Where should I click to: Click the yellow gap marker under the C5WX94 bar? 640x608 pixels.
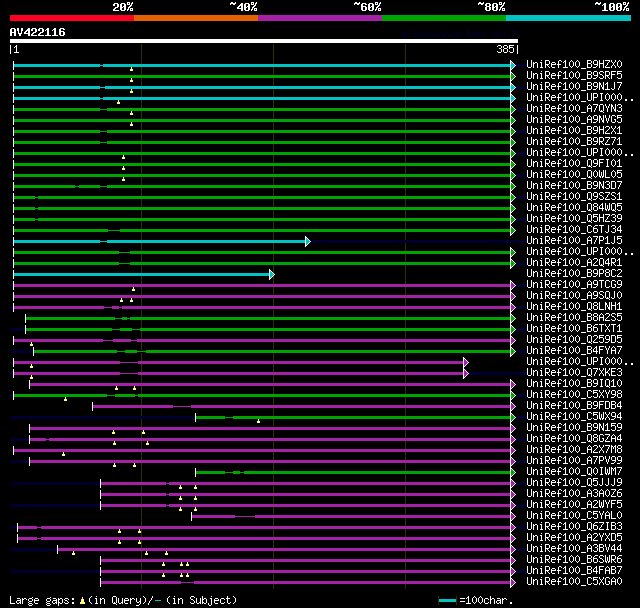(x=258, y=421)
